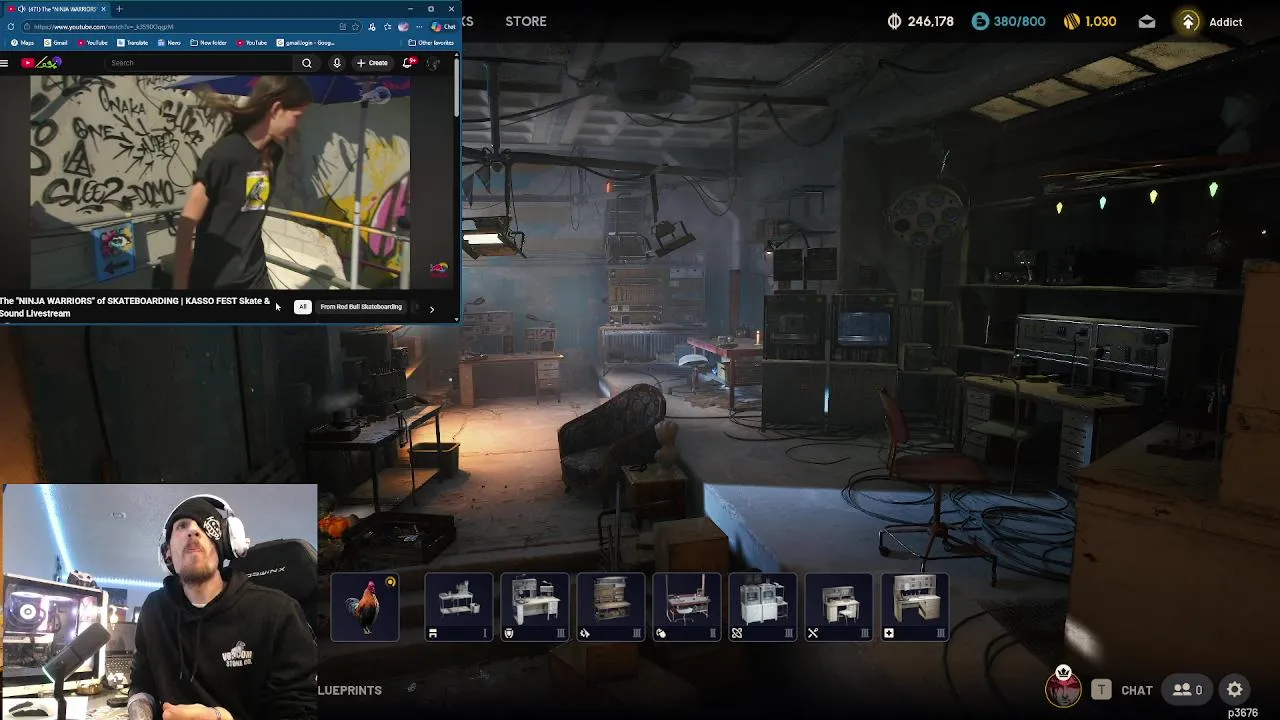Open the BLUEPRINTS label

pos(350,690)
